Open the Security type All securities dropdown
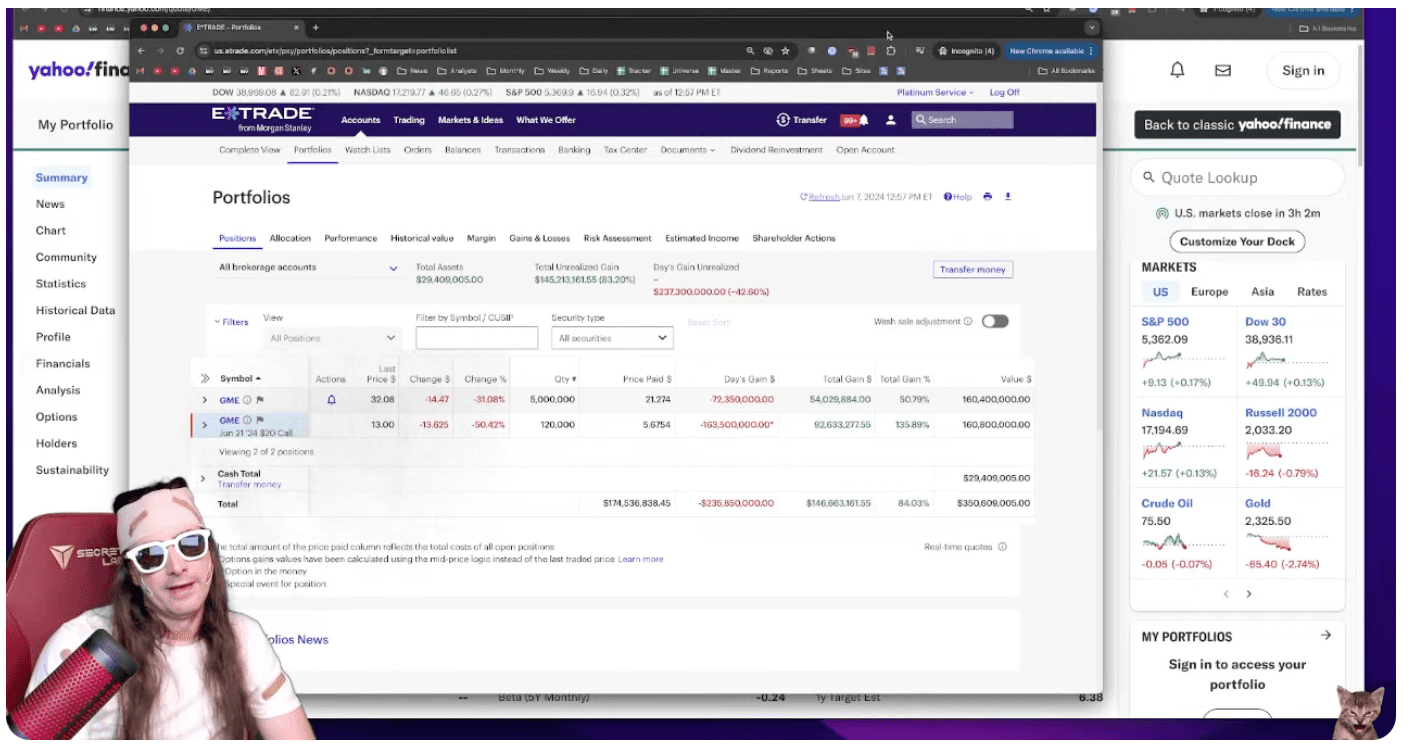The width and height of the screenshot is (1410, 750). point(612,338)
